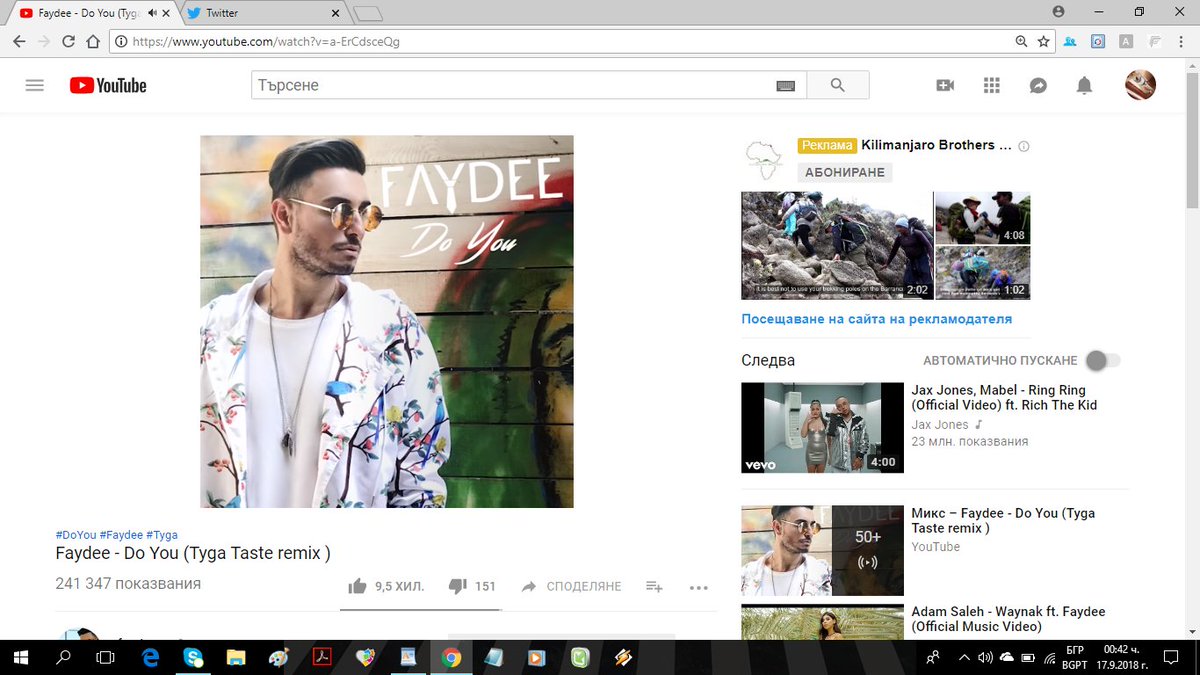Toggle the АВТОМАТИЧНО ПУСКАНЕ autoplay switch
The height and width of the screenshot is (675, 1200).
[x=1103, y=360]
